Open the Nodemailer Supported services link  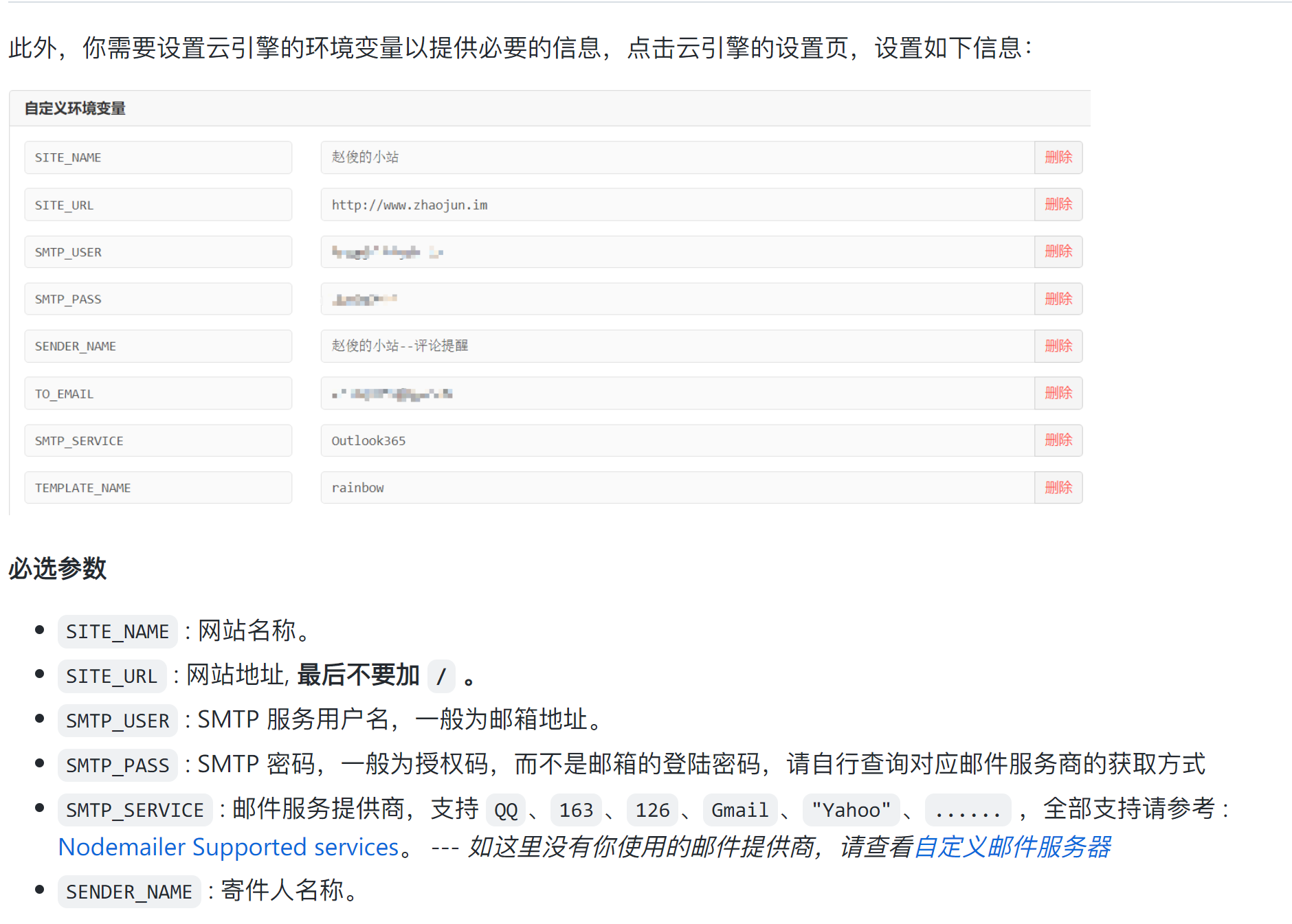tap(228, 847)
